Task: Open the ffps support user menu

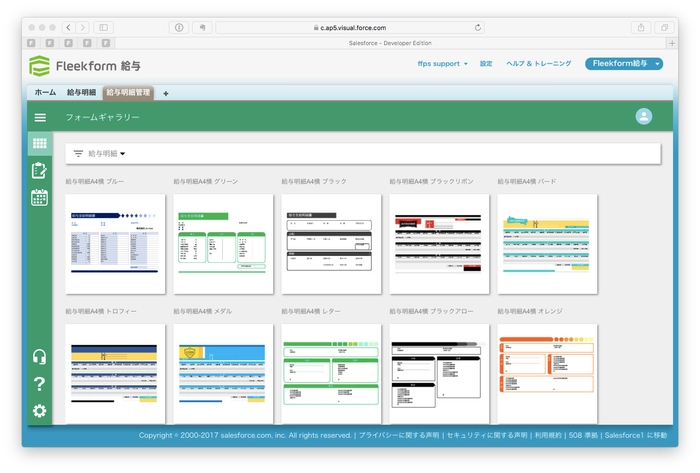Action: pos(442,64)
